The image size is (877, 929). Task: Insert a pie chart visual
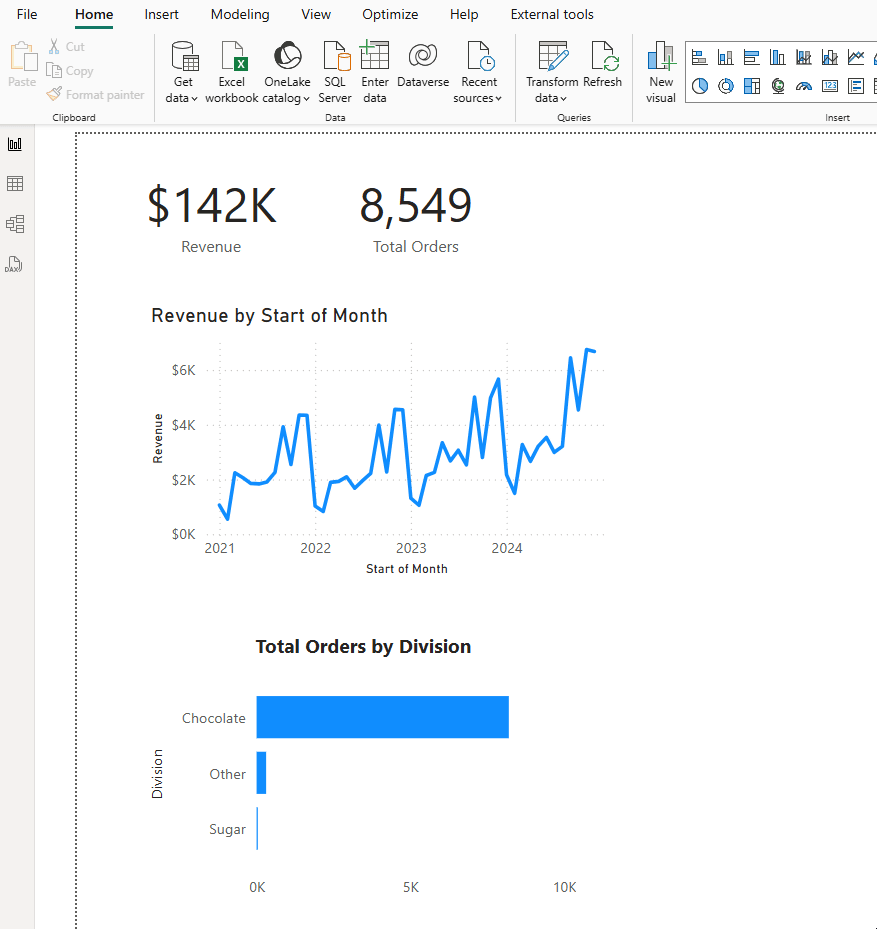(x=700, y=87)
